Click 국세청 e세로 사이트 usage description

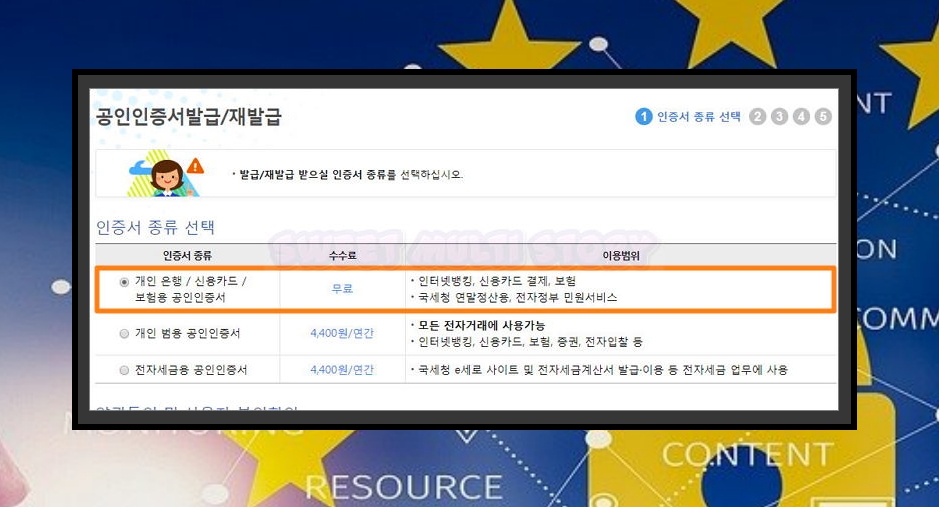(x=602, y=370)
